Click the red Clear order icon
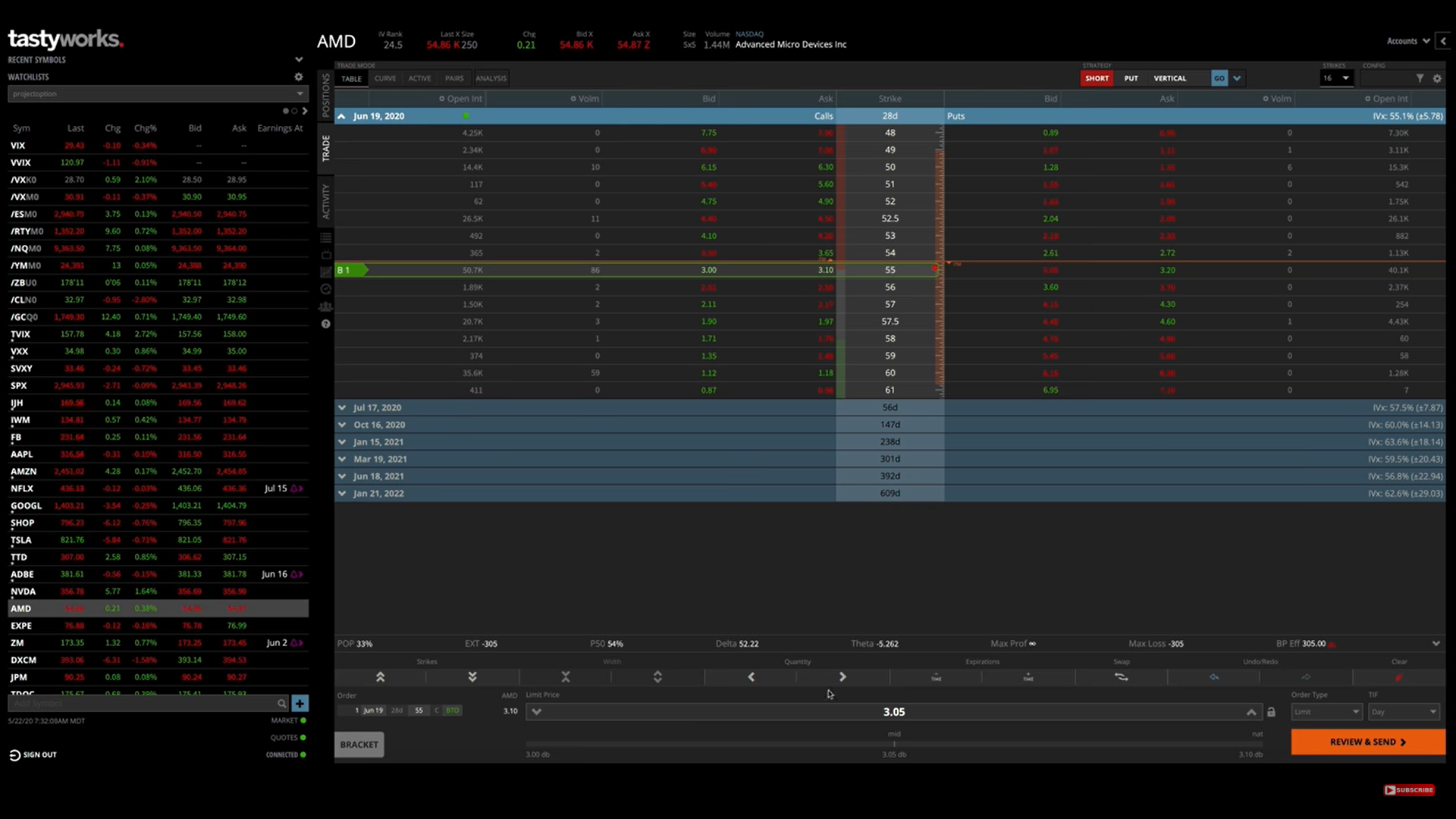Screen dimensions: 1456x819 1399,676
